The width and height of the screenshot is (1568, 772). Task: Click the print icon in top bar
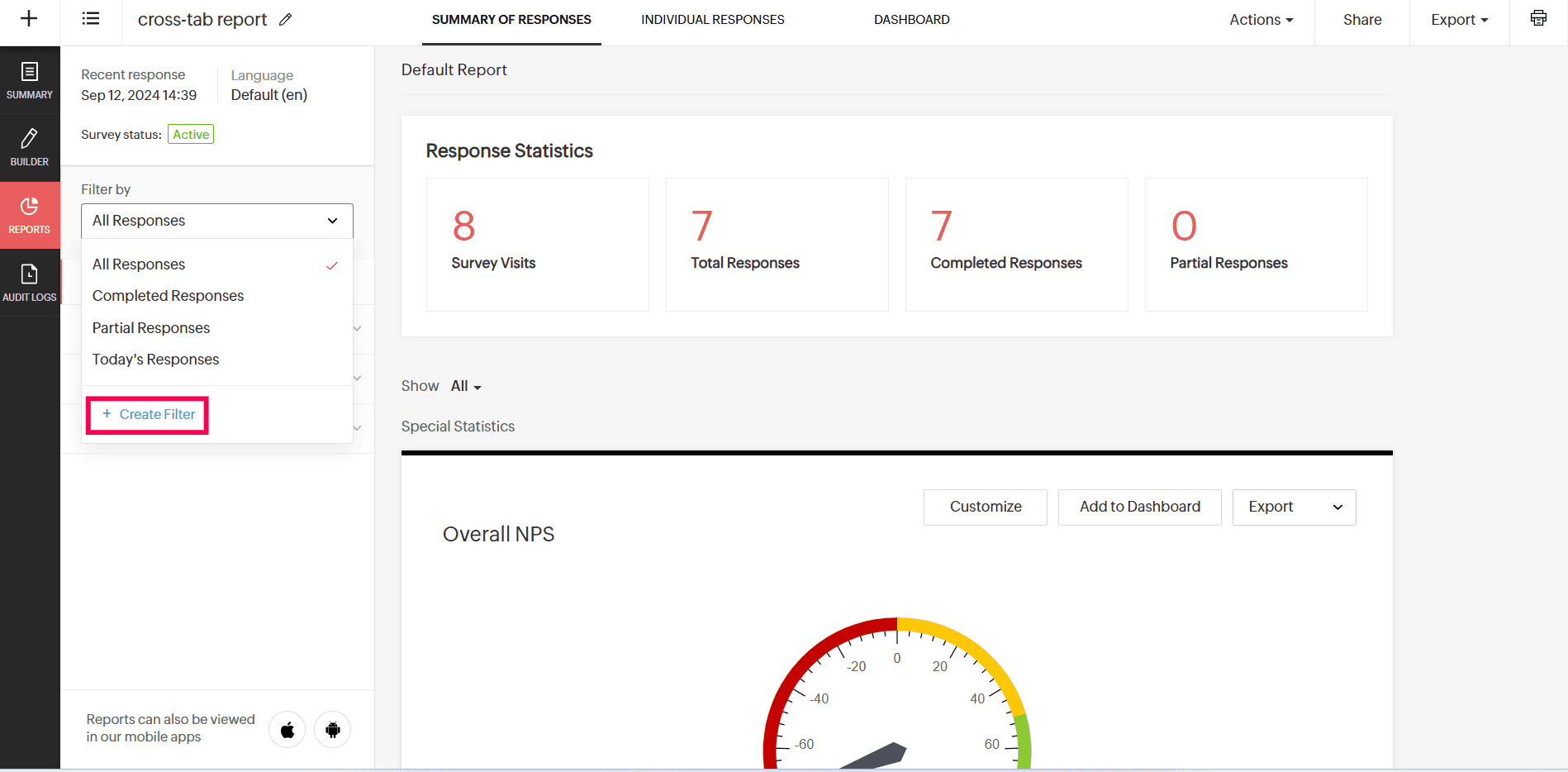1538,18
